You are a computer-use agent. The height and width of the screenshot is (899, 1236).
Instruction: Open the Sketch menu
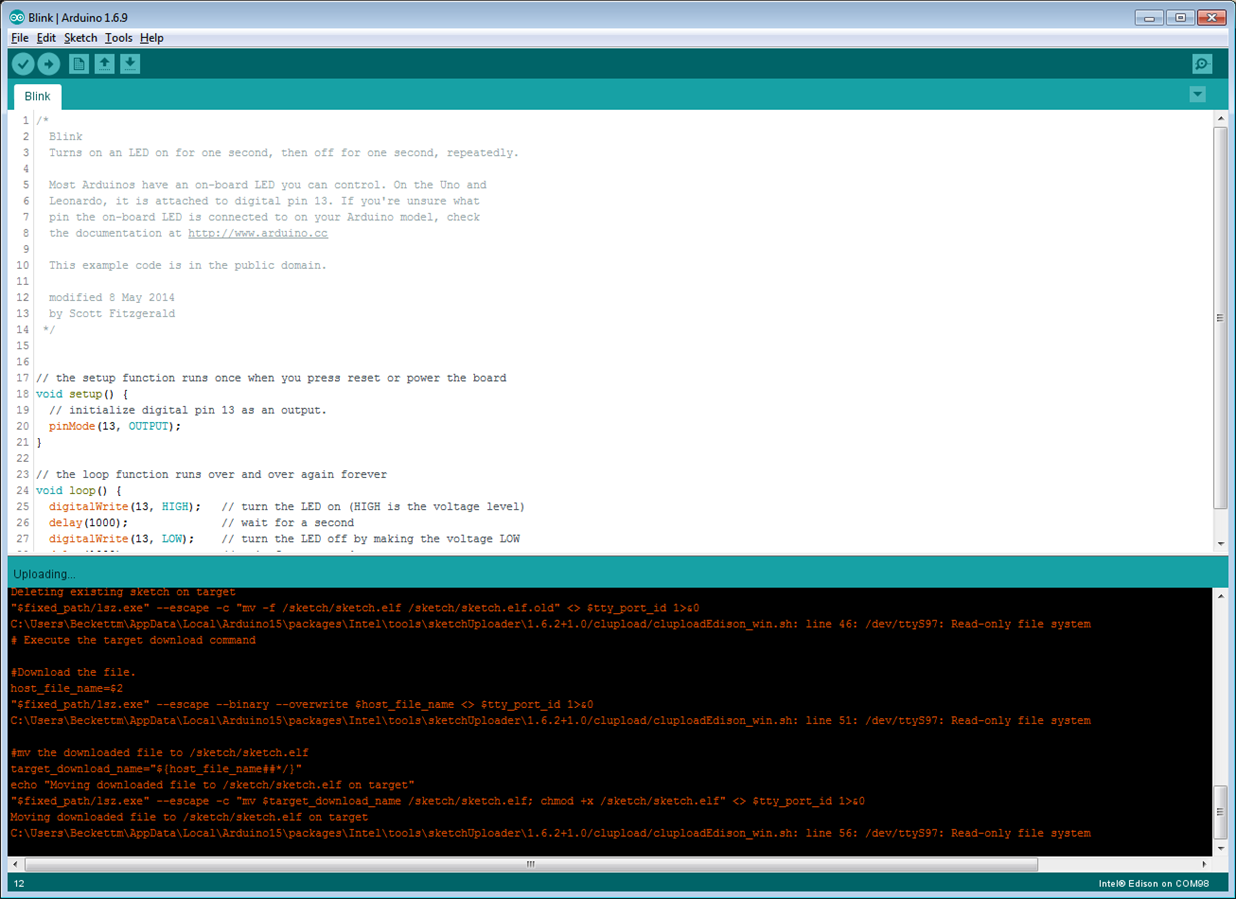click(x=81, y=38)
